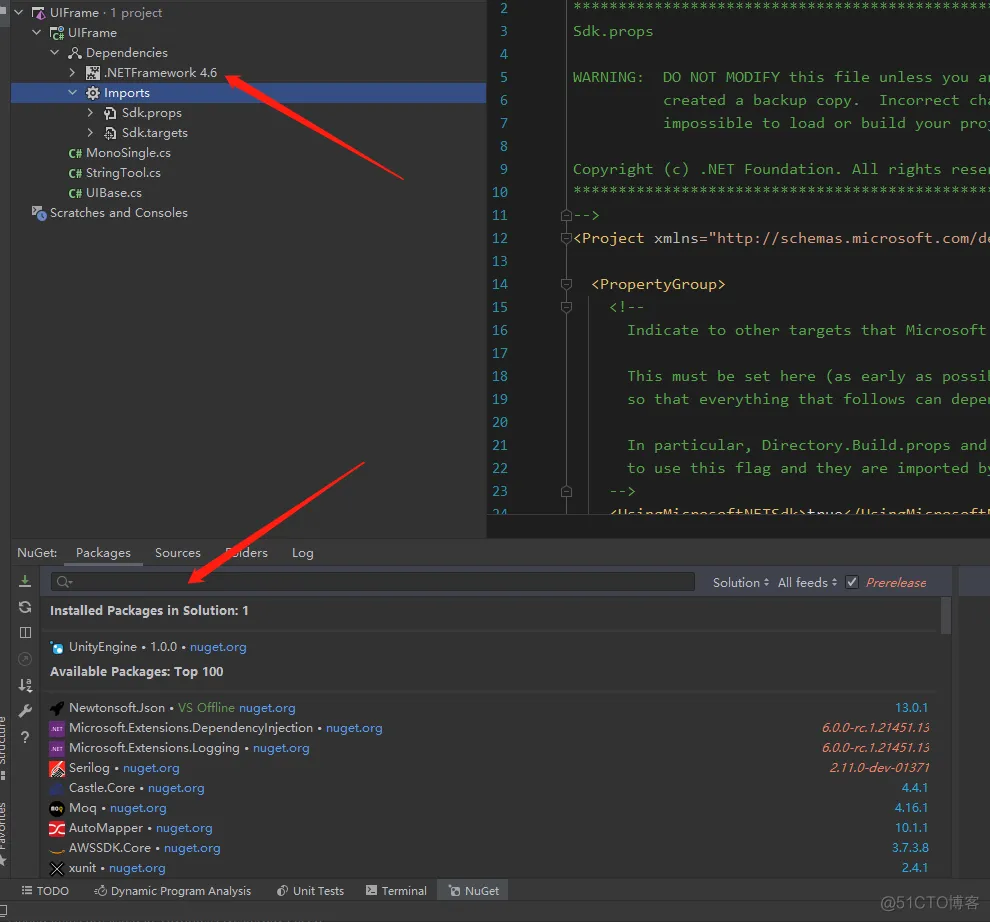The height and width of the screenshot is (922, 990).
Task: Open the All feeds dropdown
Action: pyautogui.click(x=807, y=583)
